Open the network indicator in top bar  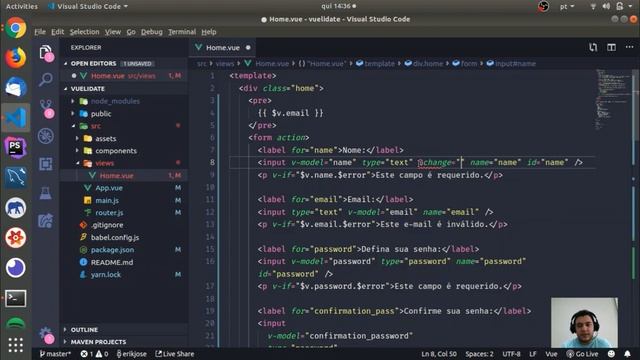point(593,7)
